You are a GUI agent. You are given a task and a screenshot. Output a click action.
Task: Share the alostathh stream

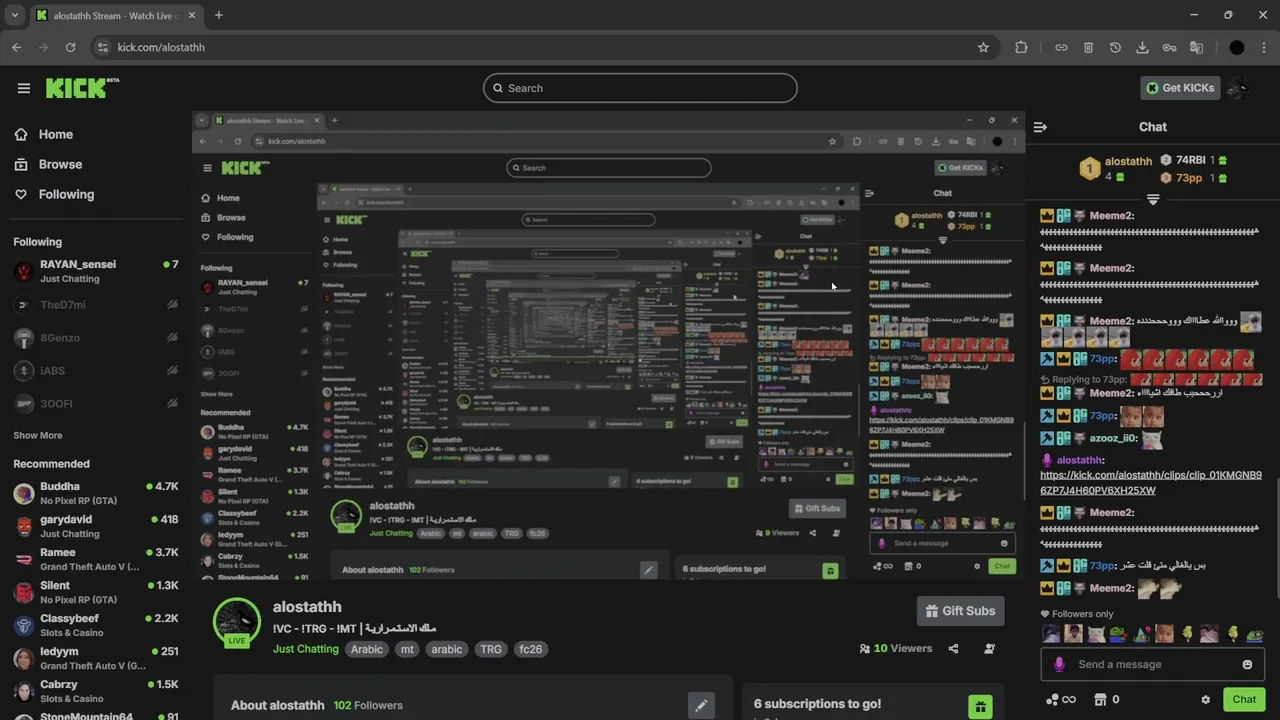point(953,648)
